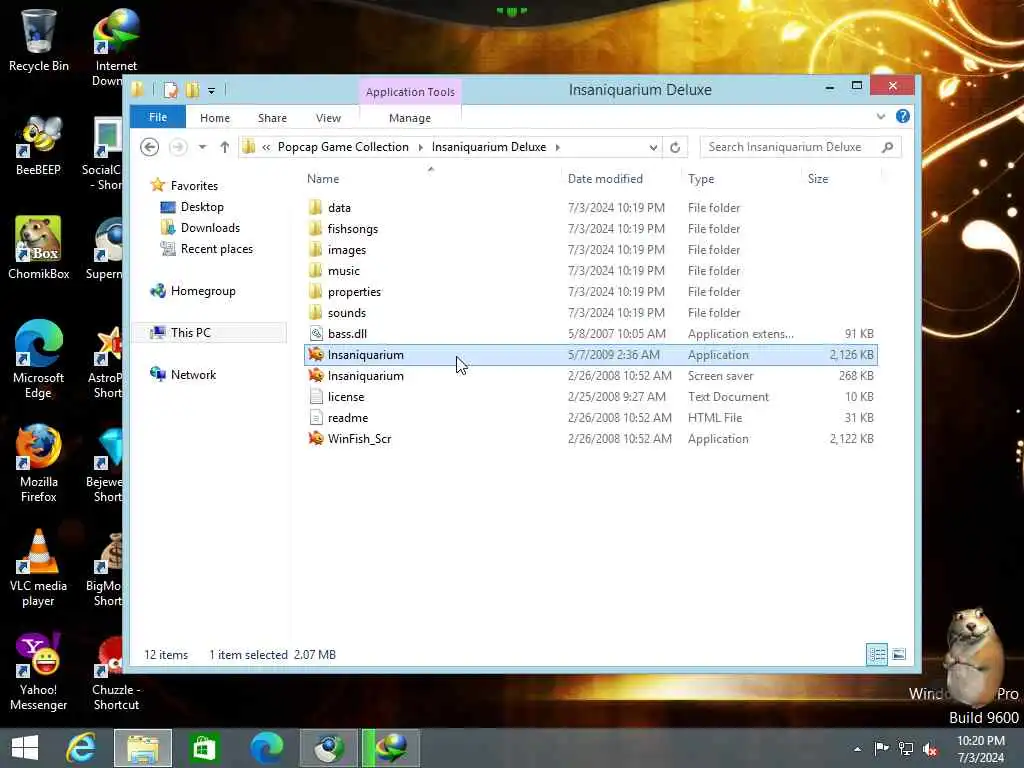The height and width of the screenshot is (768, 1024).
Task: Click the New folder quick access icon
Action: point(192,89)
